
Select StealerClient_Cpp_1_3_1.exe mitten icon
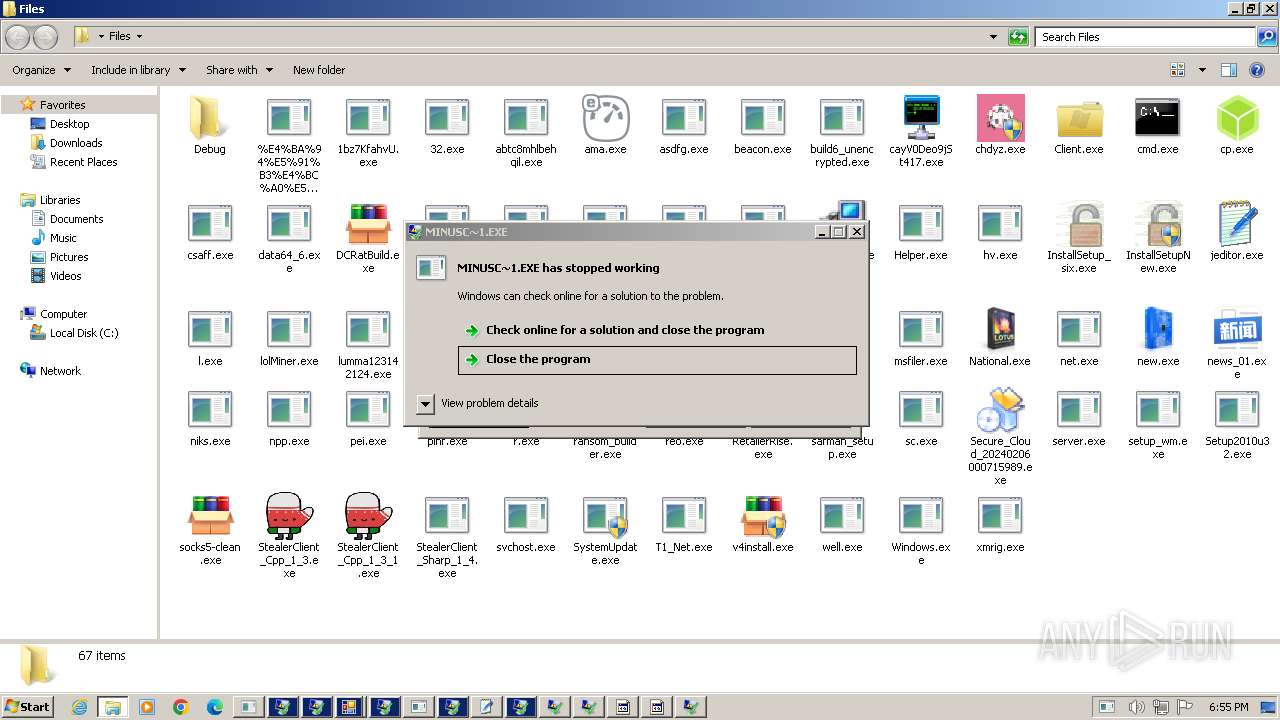368,516
